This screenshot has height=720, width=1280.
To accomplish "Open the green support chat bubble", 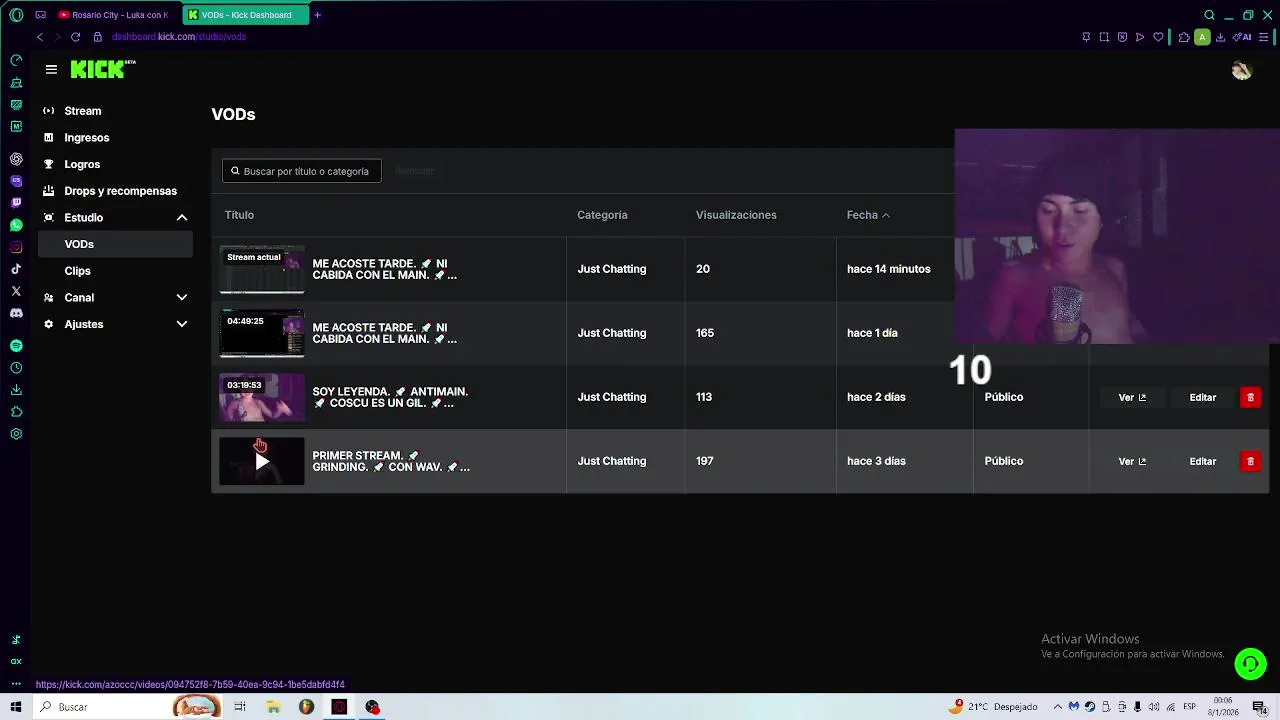I will click(x=1250, y=664).
